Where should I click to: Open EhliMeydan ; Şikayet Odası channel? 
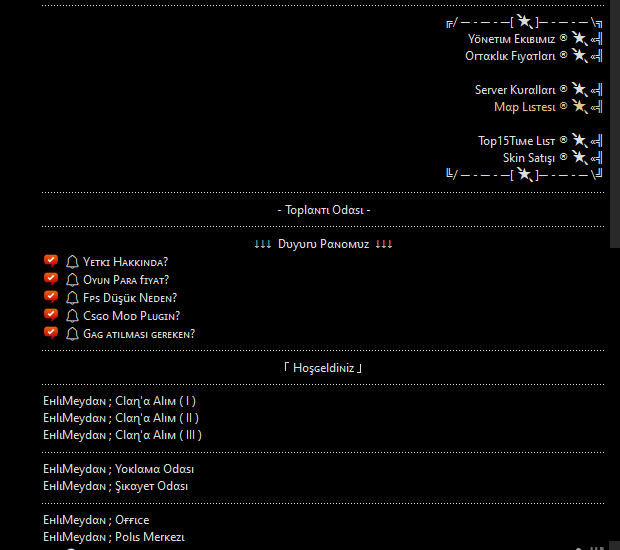pyautogui.click(x=115, y=486)
